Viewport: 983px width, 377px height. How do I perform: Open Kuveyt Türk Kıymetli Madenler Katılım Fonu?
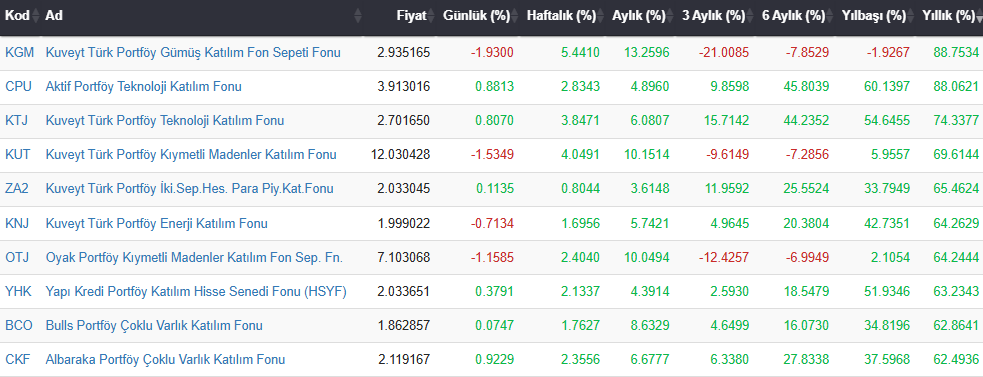click(x=191, y=154)
